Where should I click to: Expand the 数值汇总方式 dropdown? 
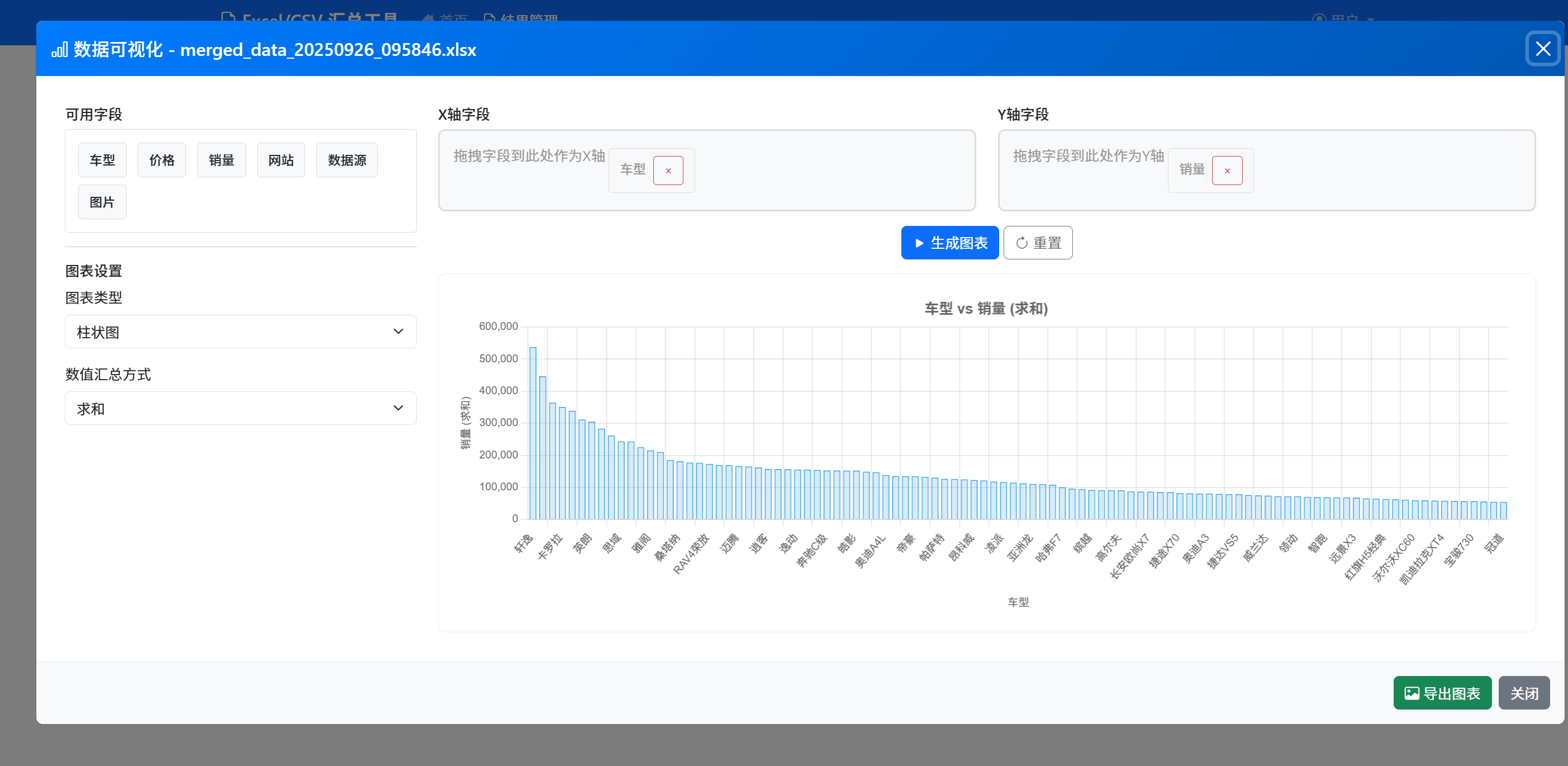click(x=240, y=409)
